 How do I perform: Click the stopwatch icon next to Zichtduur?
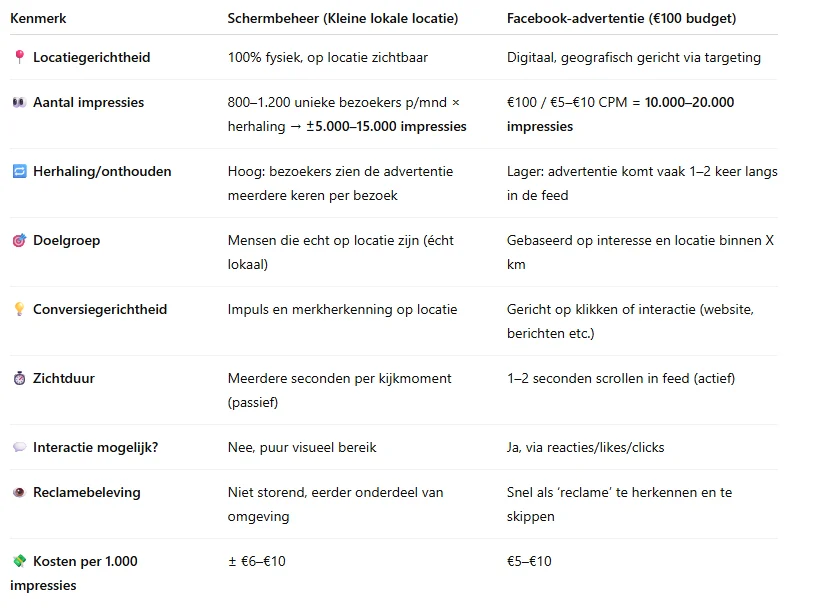[19, 378]
